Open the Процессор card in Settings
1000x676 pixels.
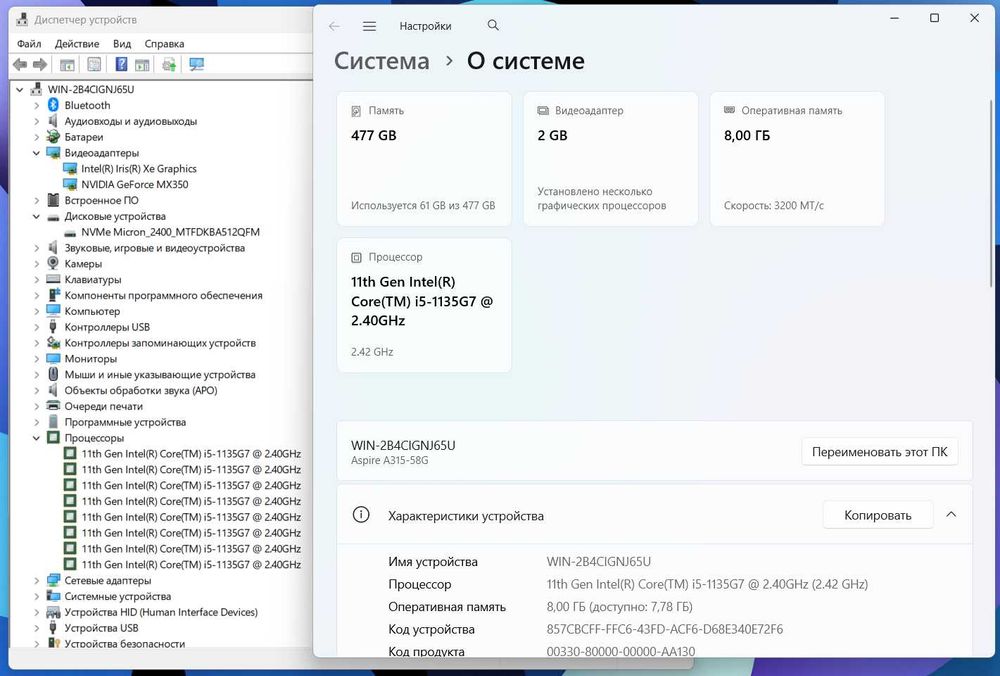424,305
